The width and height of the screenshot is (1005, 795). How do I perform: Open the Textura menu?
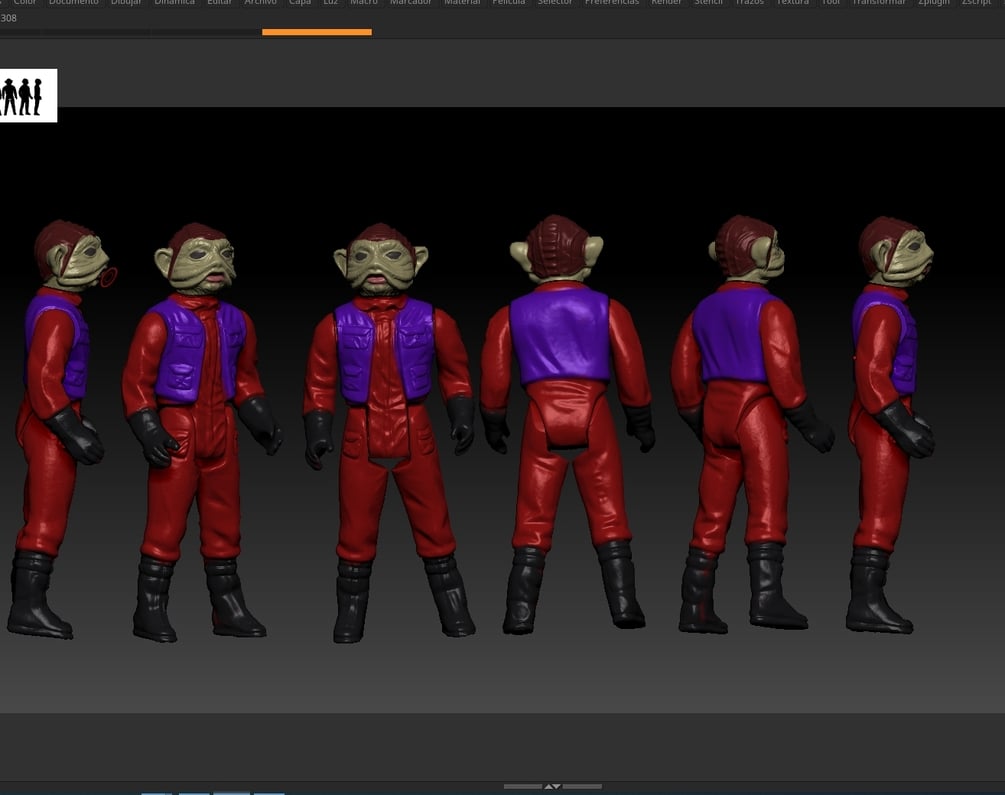pos(792,3)
